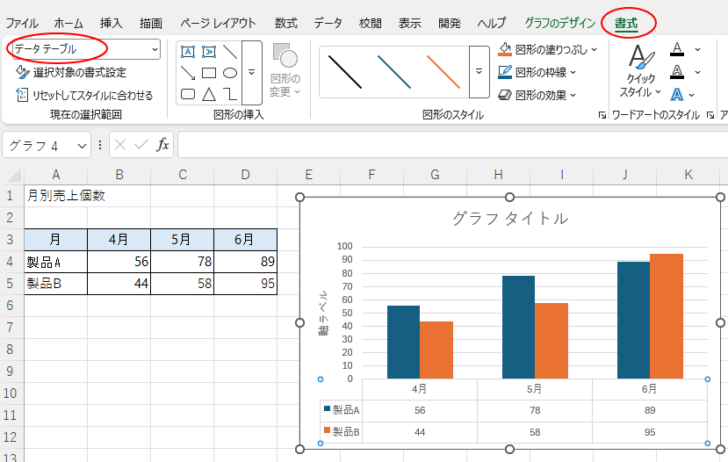Switch to the 表示 tab

click(410, 23)
